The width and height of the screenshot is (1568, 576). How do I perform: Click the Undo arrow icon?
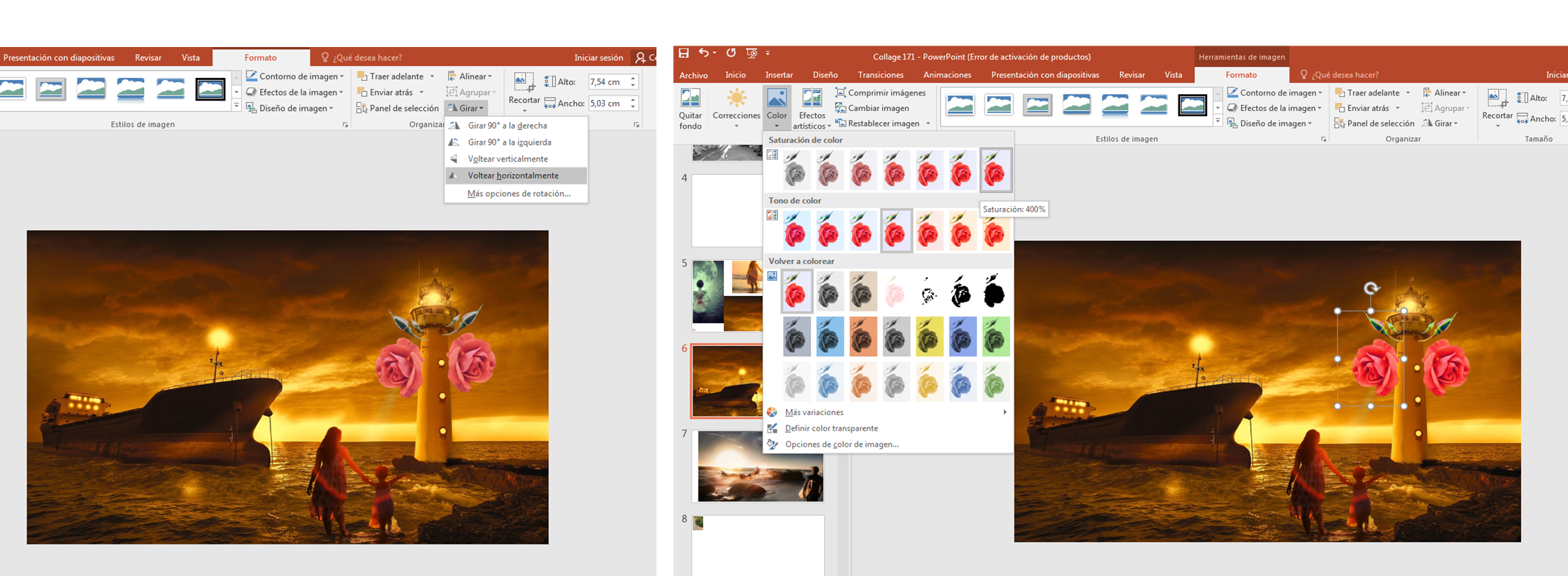[704, 53]
